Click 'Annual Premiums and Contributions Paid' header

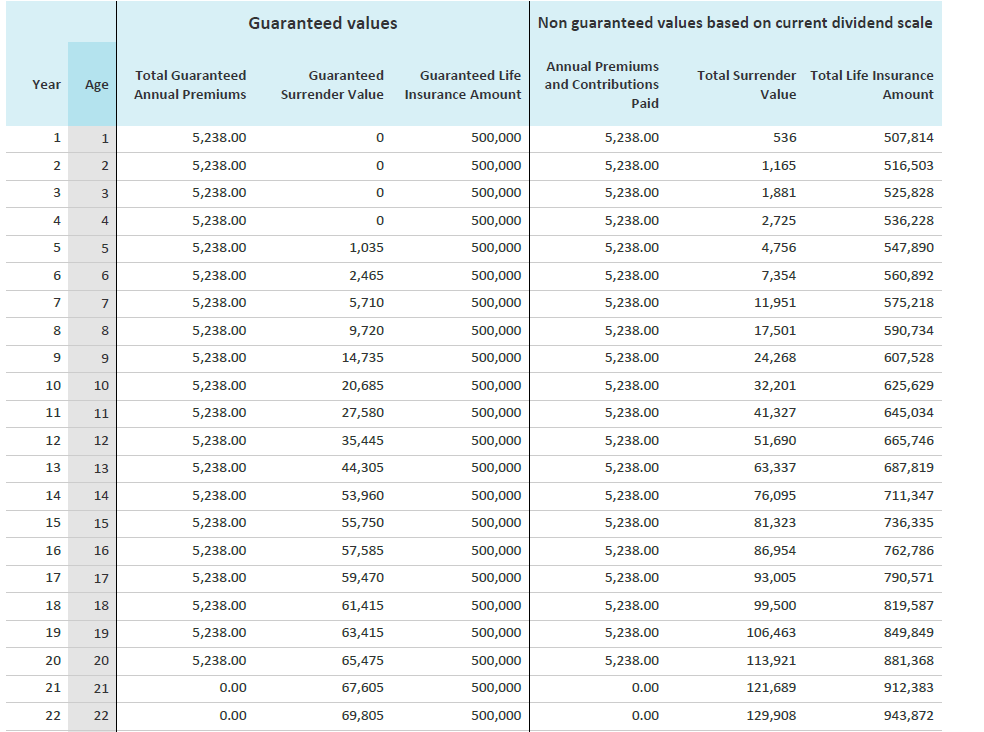point(602,85)
